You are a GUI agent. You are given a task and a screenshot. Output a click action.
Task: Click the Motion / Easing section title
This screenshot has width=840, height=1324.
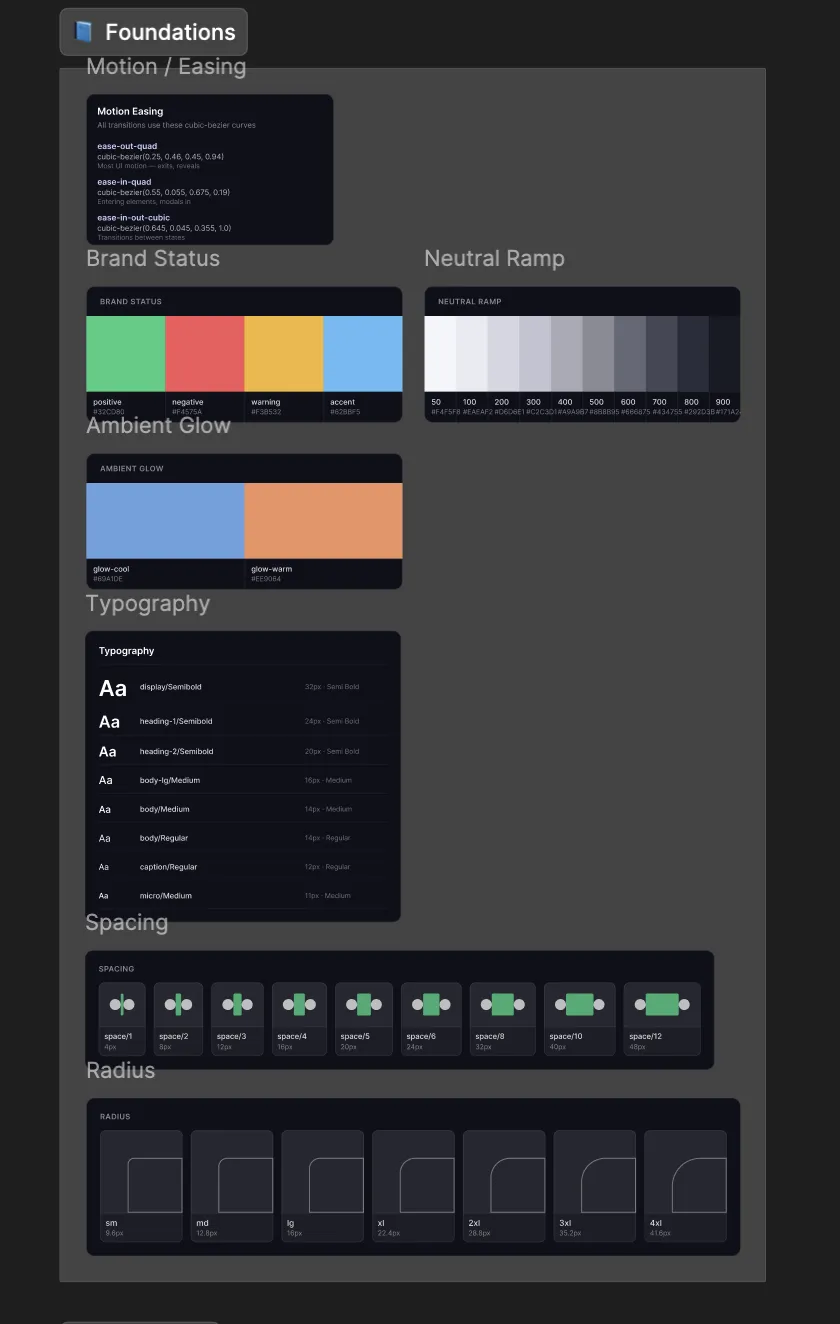(165, 66)
